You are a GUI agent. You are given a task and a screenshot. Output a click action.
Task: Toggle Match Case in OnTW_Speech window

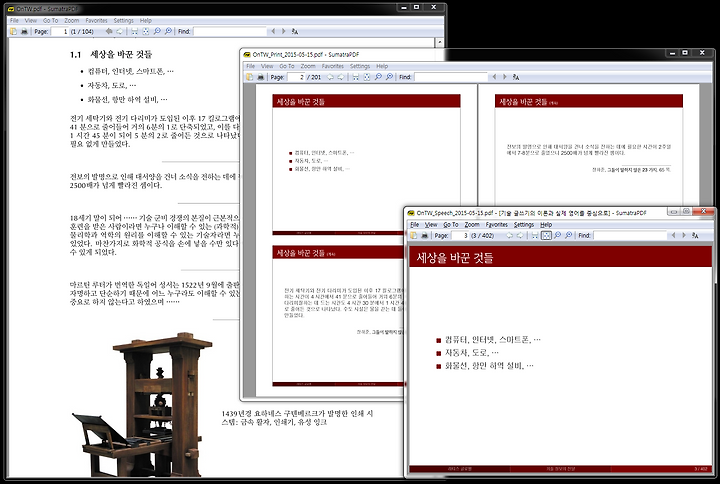[695, 235]
